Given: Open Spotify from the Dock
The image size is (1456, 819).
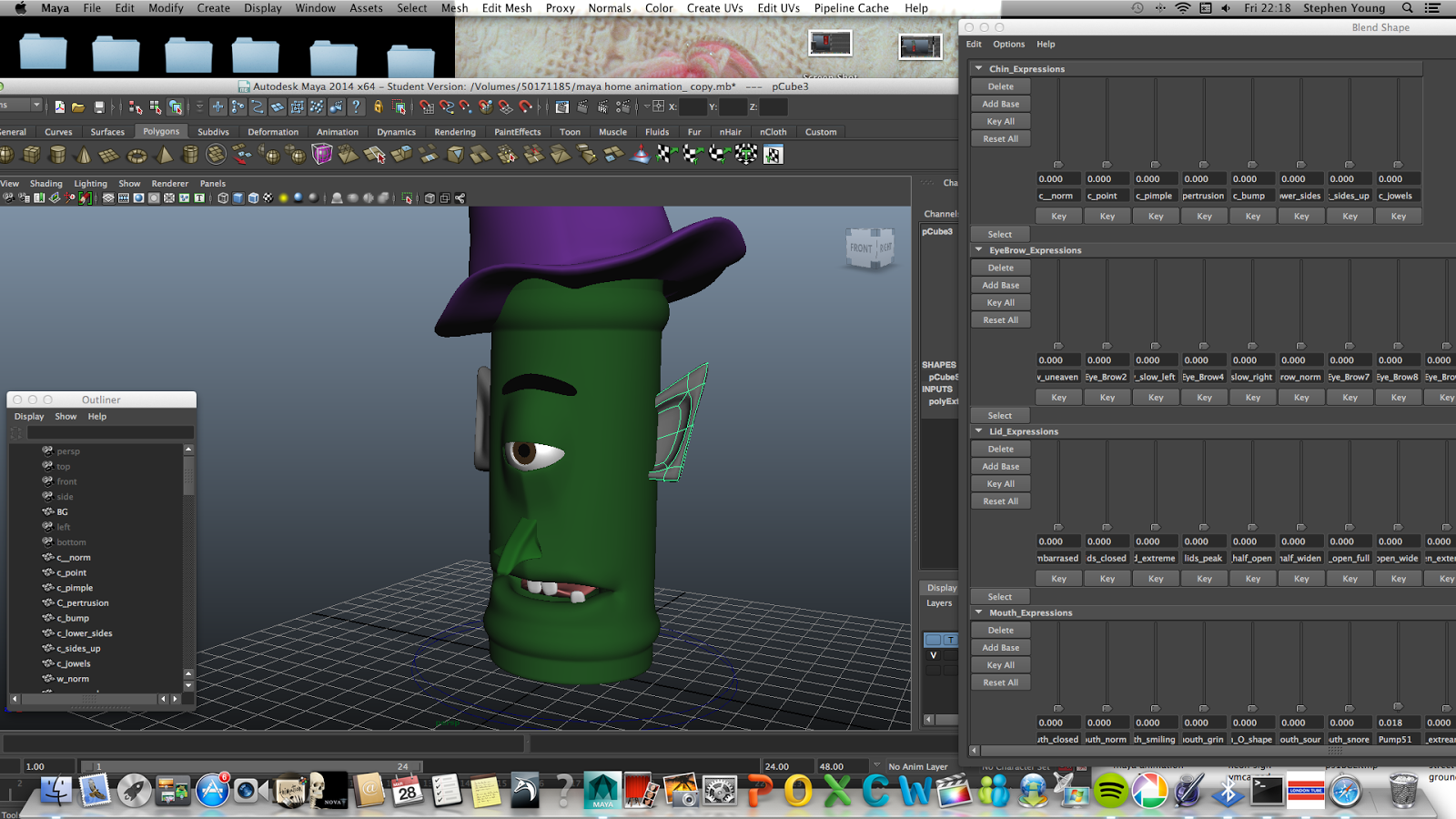Looking at the screenshot, I should tap(1111, 791).
